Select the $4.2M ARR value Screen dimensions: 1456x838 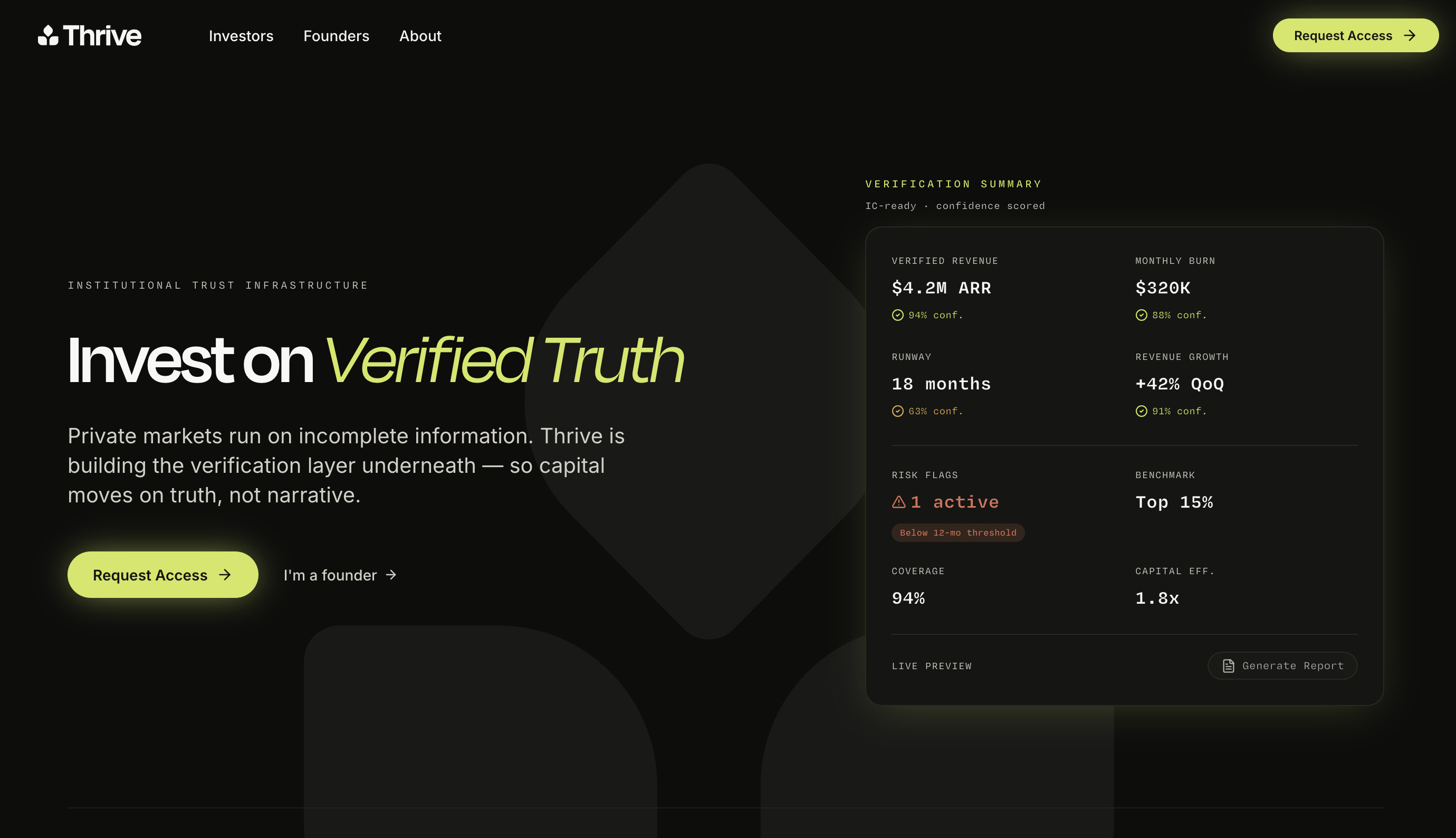point(941,288)
